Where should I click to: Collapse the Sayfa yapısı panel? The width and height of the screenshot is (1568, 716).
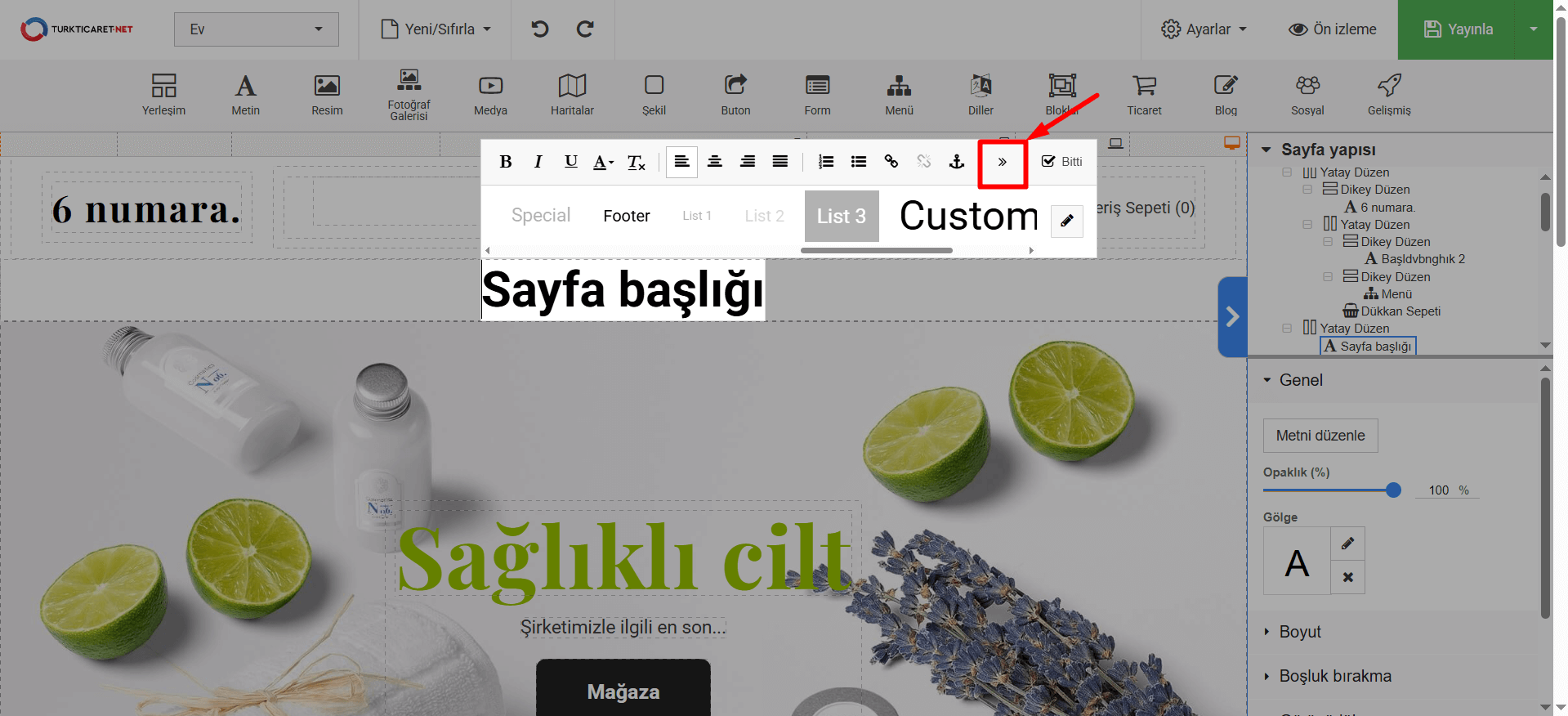(1266, 150)
